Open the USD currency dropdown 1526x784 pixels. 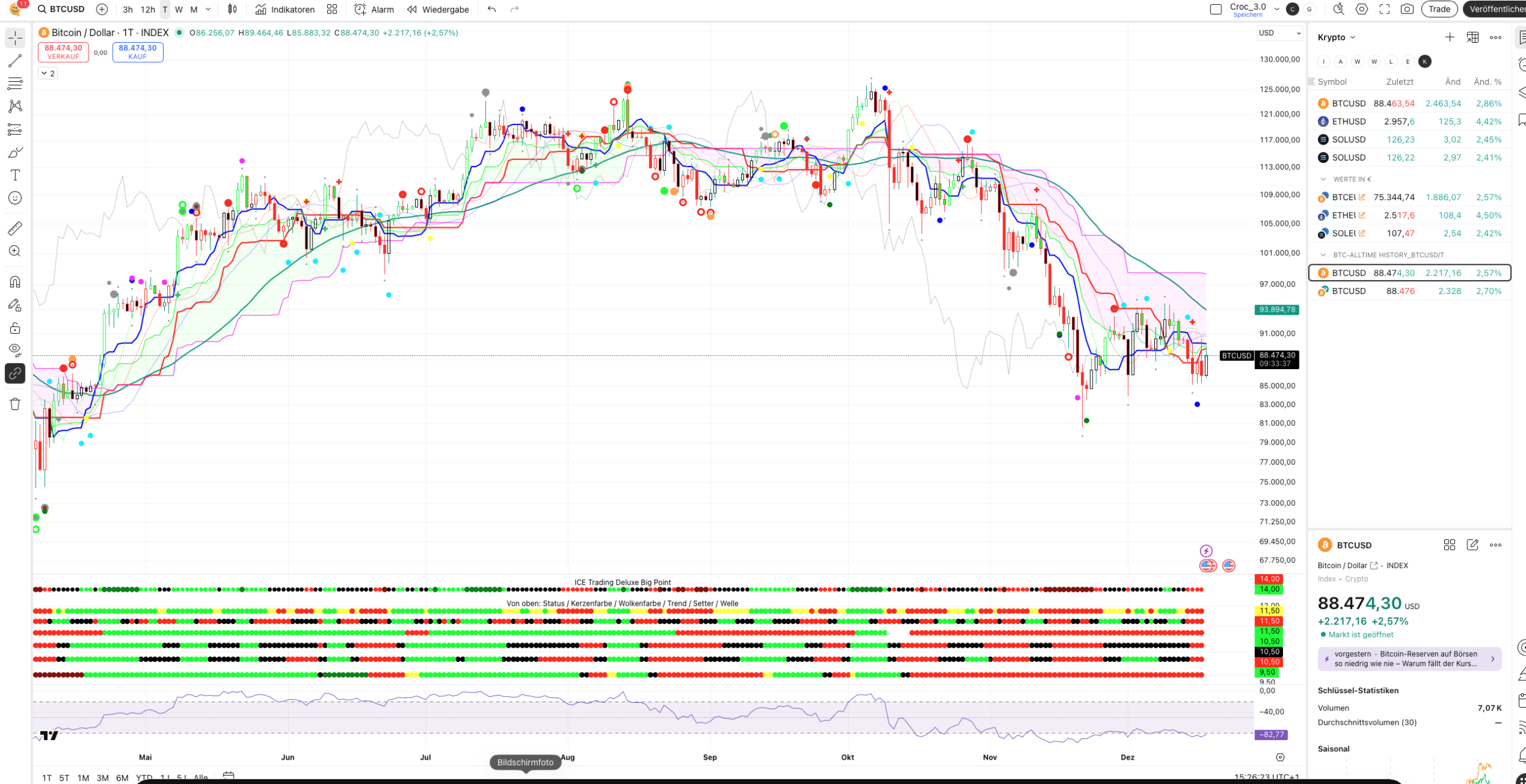[1279, 33]
